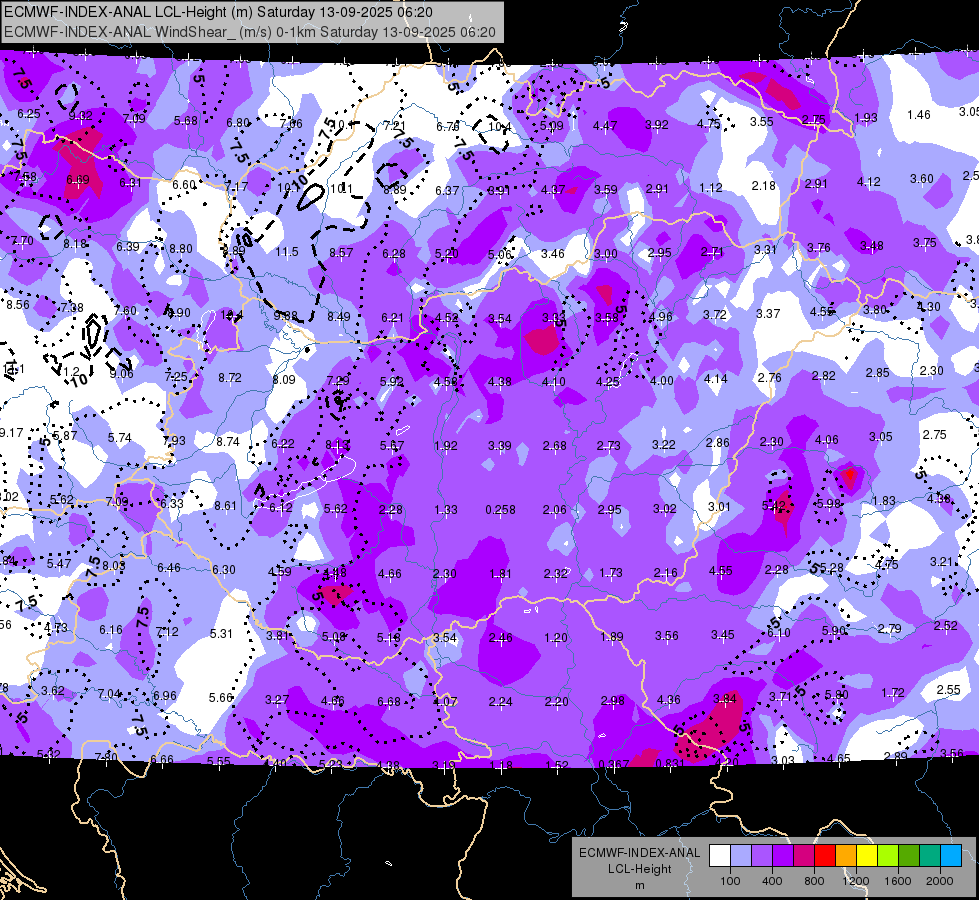This screenshot has width=979, height=900.
Task: Select the sky blue legend swatch
Action: 951,856
